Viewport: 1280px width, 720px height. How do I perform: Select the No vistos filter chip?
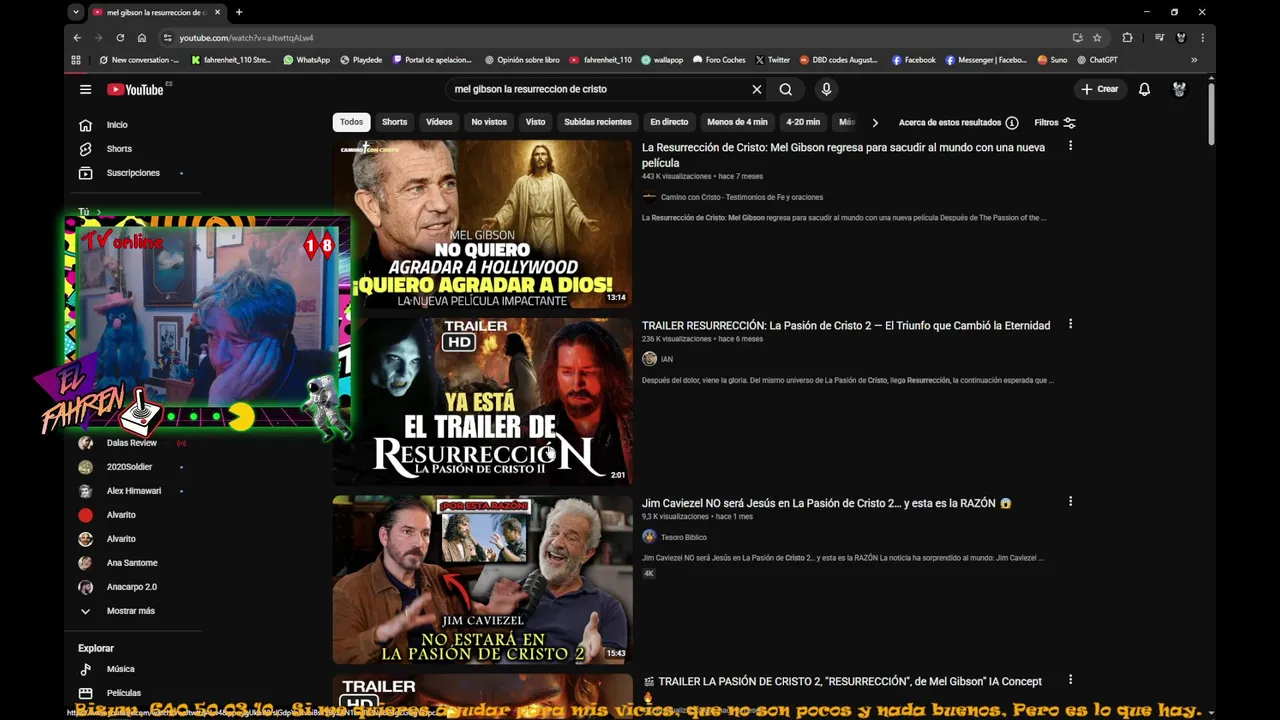click(x=489, y=122)
